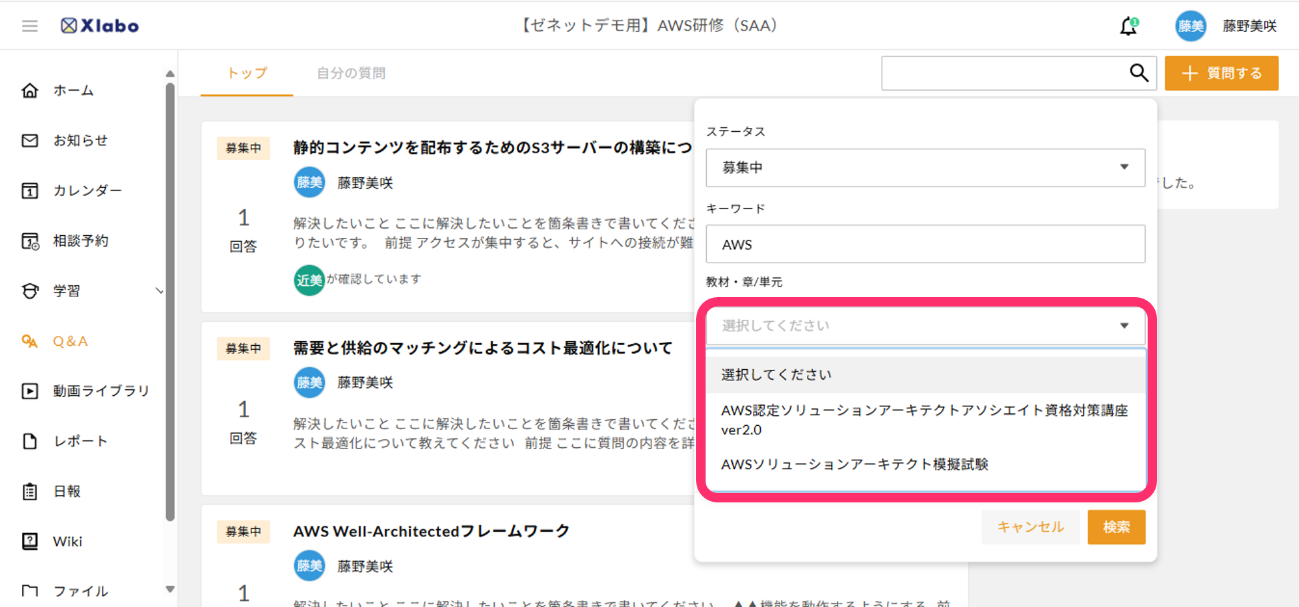Open the 教材・章/単元 dropdown
1299x607 pixels.
coord(925,325)
